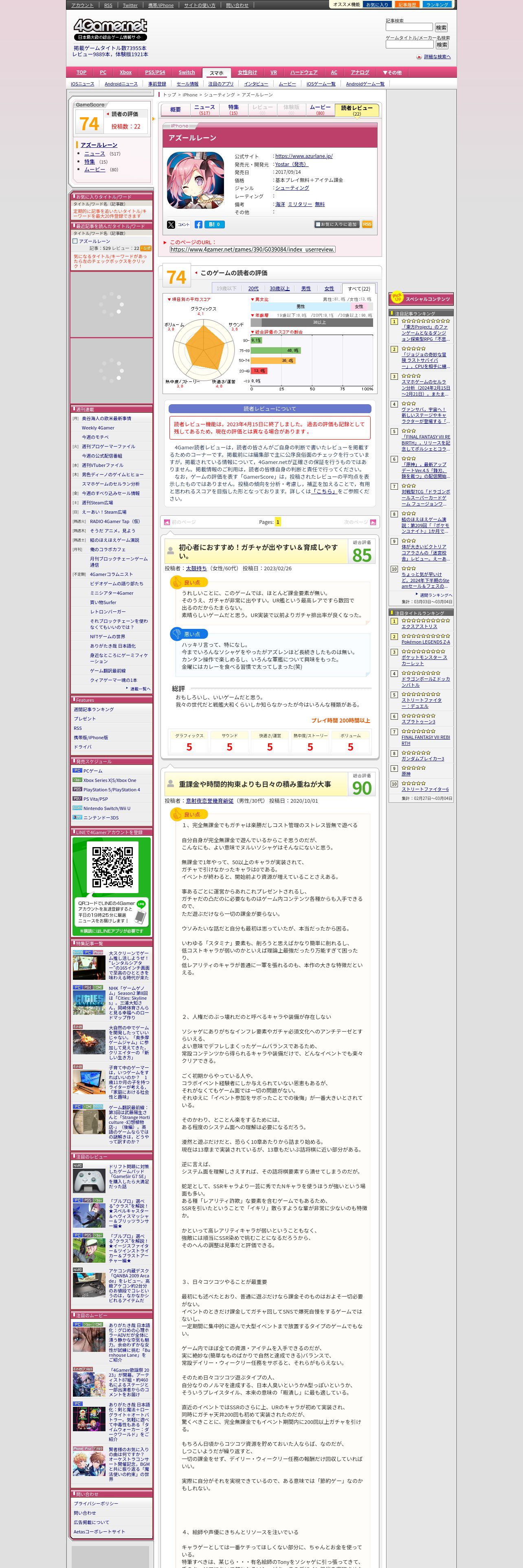Open the 特集 (15) tab
Screen dimensions: 523x1568
(x=233, y=109)
